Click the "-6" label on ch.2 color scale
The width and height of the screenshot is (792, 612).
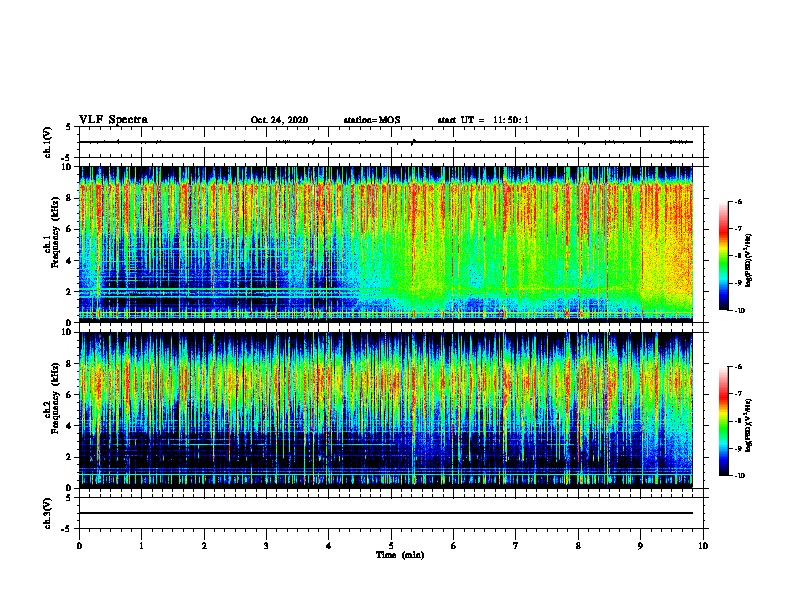click(x=738, y=367)
